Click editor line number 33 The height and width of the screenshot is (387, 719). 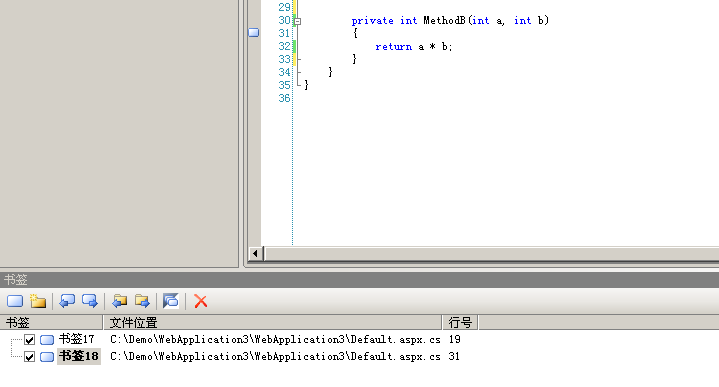coord(284,60)
